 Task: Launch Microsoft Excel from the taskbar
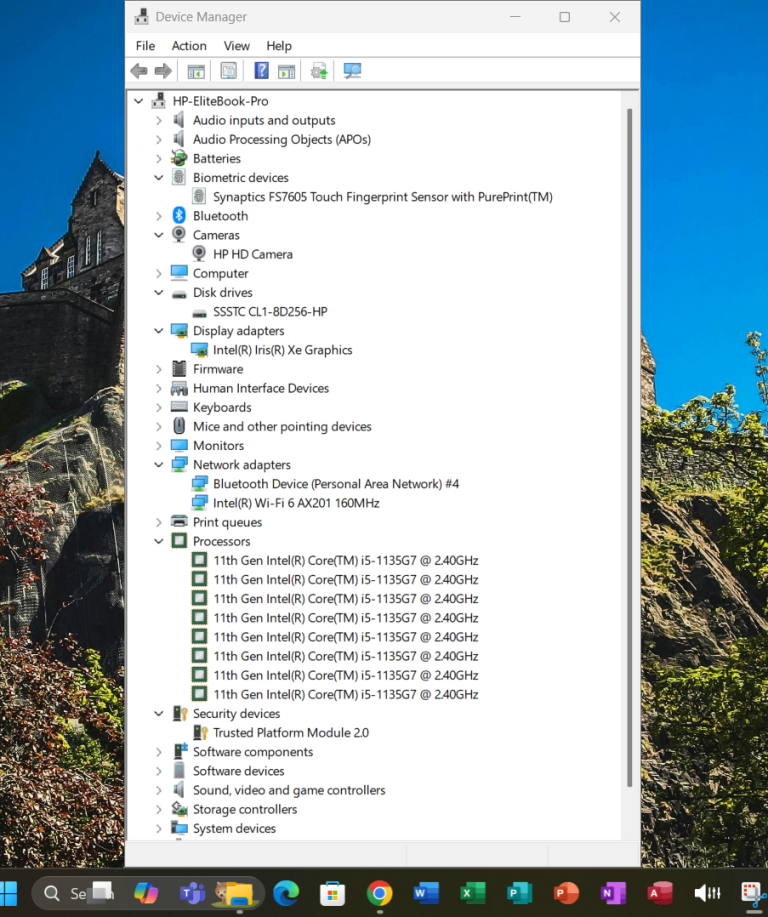(x=472, y=893)
